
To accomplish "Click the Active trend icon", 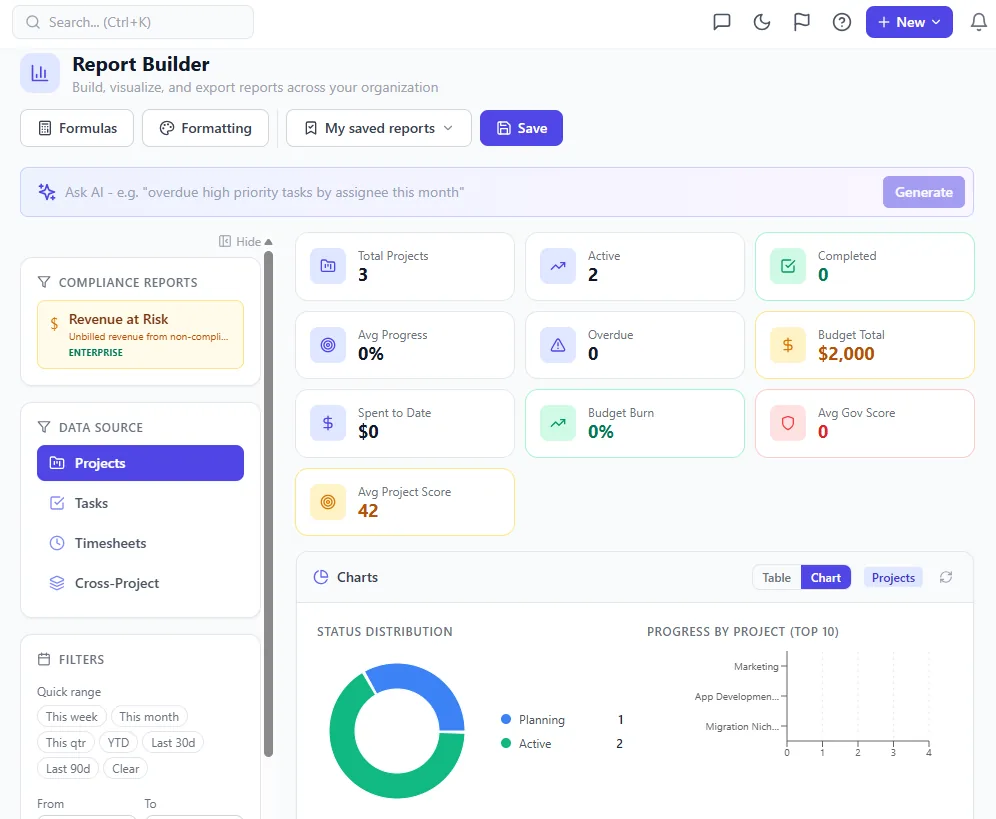I will point(558,266).
